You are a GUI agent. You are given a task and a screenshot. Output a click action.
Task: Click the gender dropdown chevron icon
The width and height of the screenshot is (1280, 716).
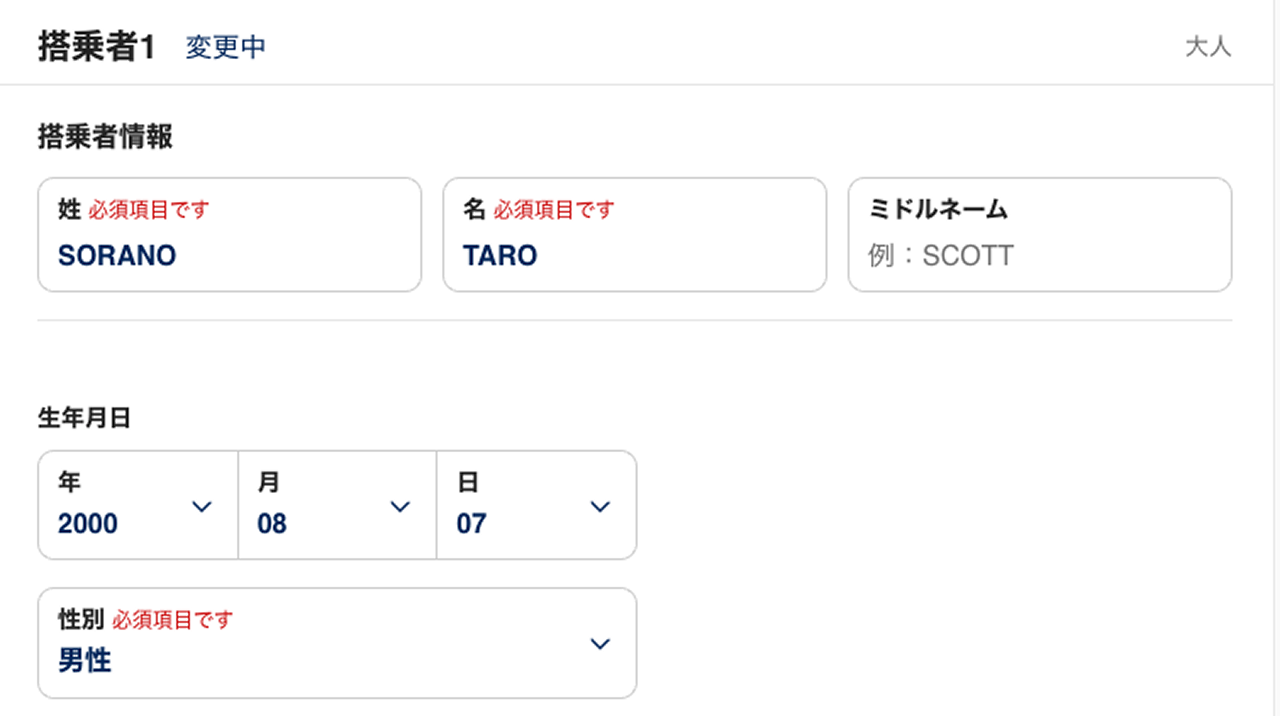(x=600, y=644)
